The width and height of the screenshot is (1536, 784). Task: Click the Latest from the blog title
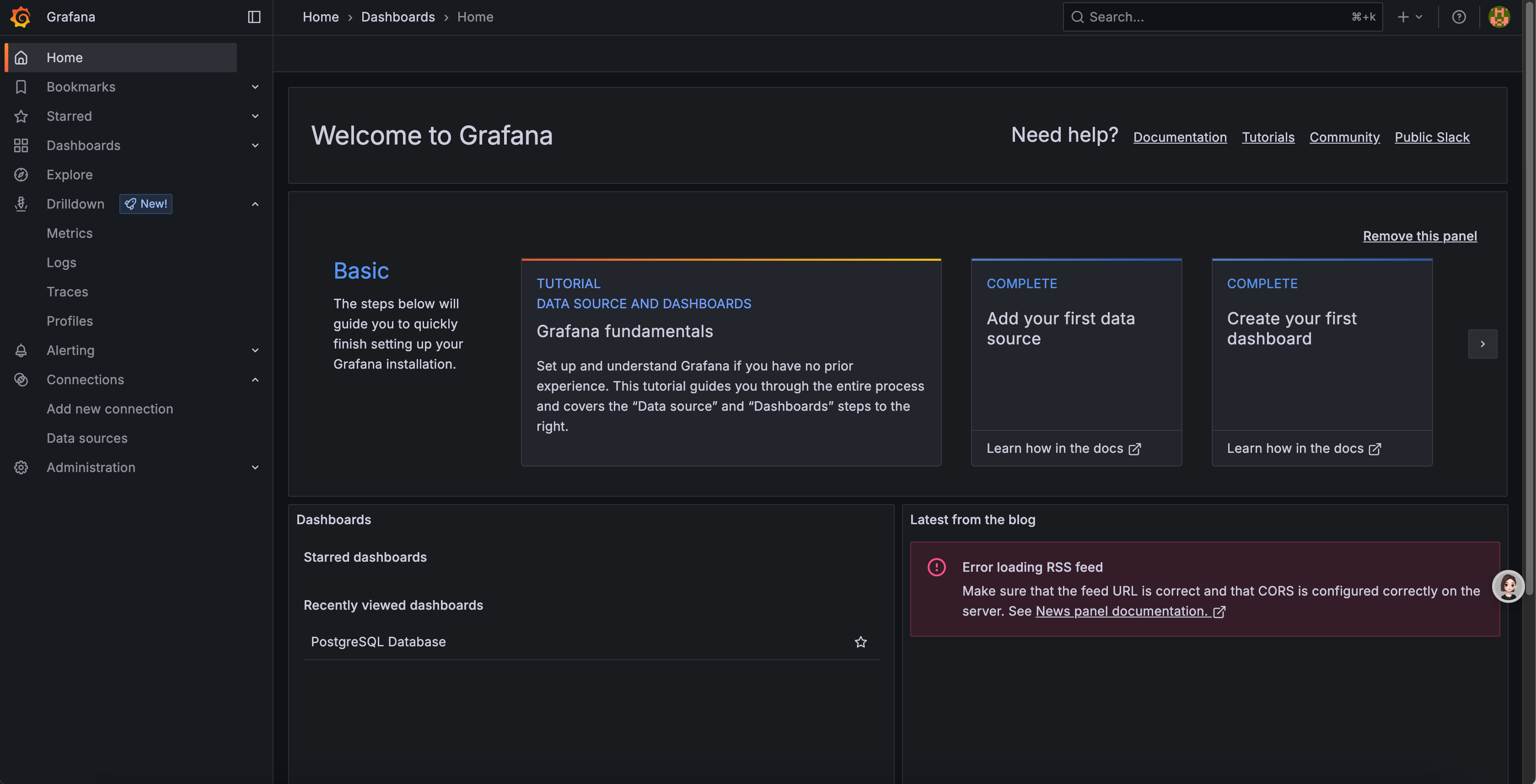coord(972,520)
